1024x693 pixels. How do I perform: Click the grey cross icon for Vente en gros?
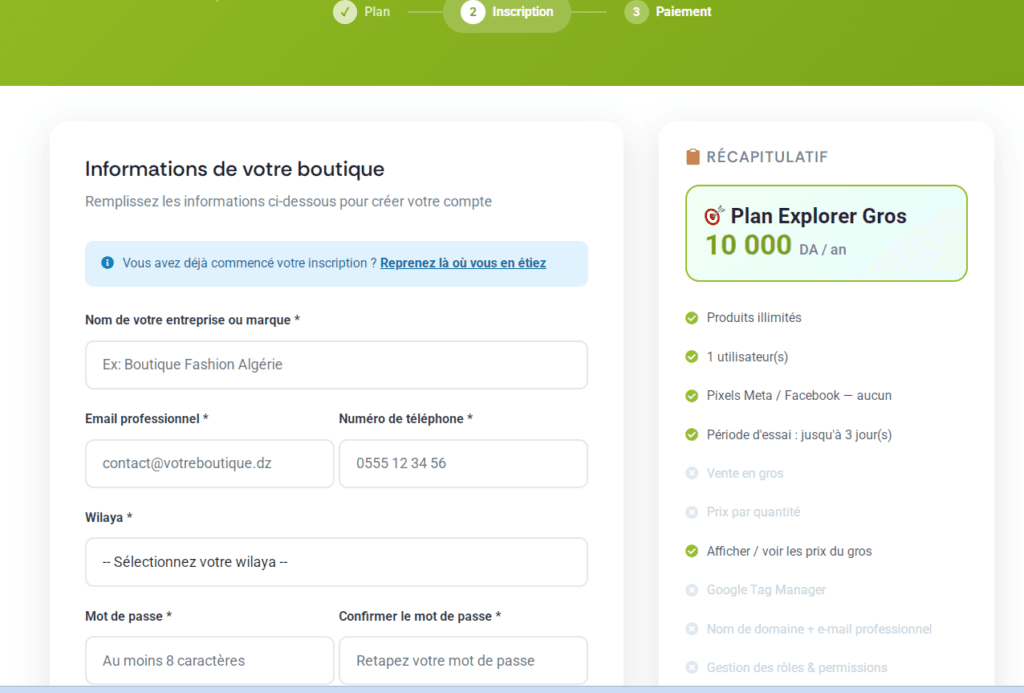692,474
